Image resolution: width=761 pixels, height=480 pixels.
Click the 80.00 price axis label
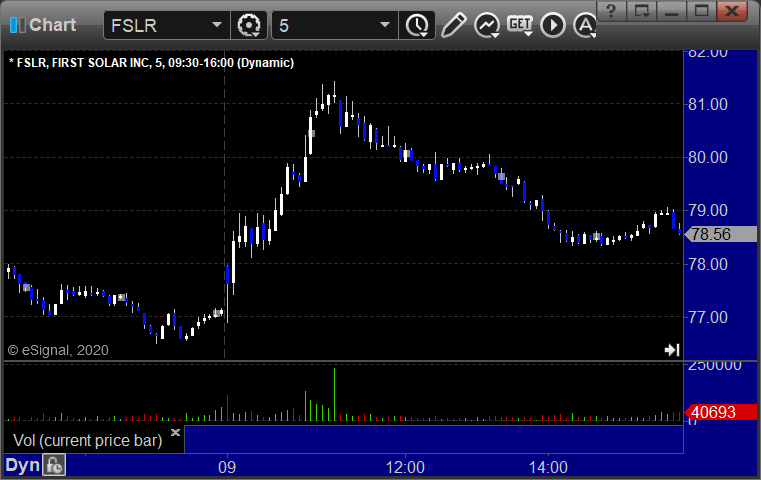point(708,157)
